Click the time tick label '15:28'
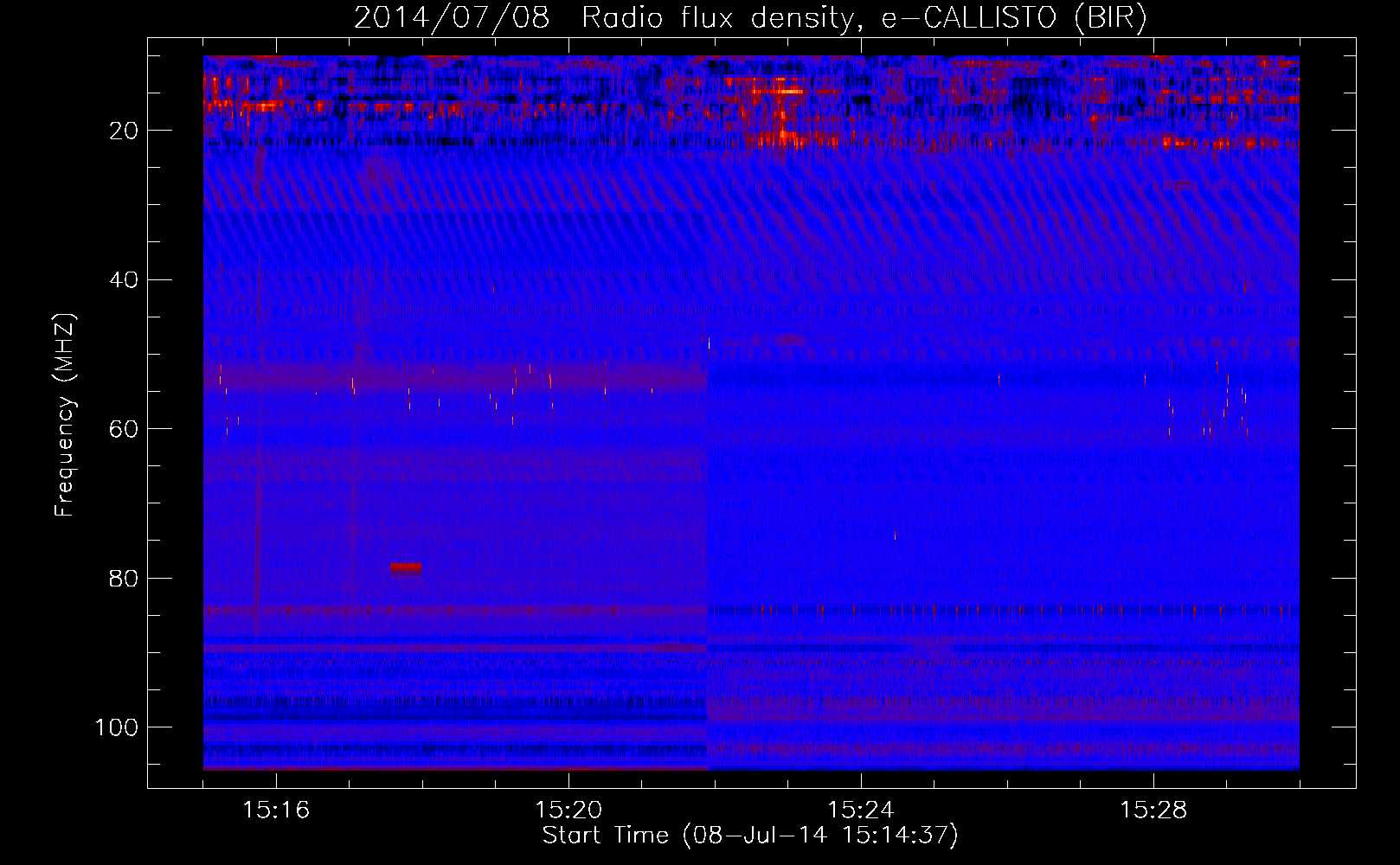Screen dimensions: 1400x865 [x=1153, y=811]
